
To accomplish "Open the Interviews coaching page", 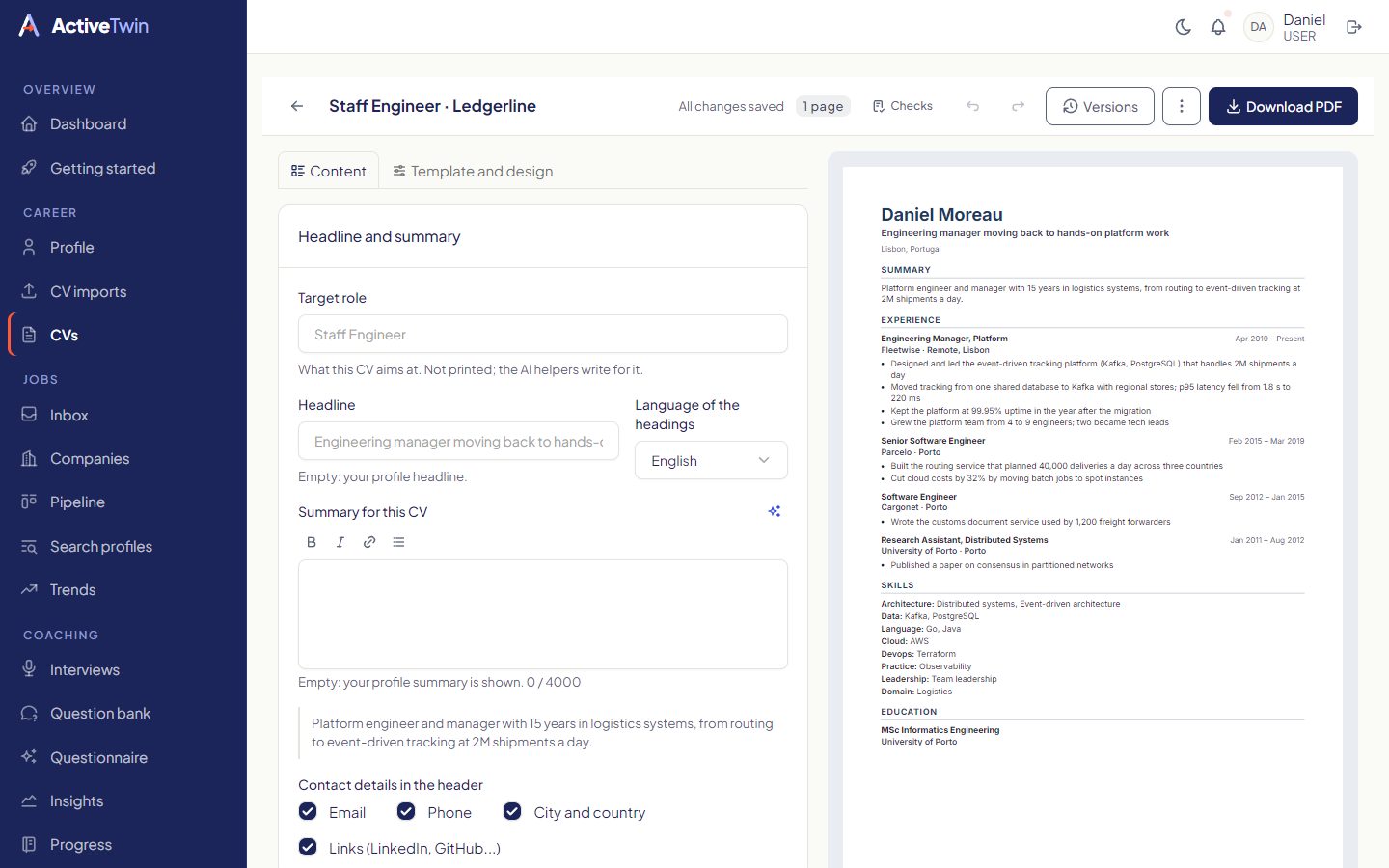I will (x=123, y=669).
